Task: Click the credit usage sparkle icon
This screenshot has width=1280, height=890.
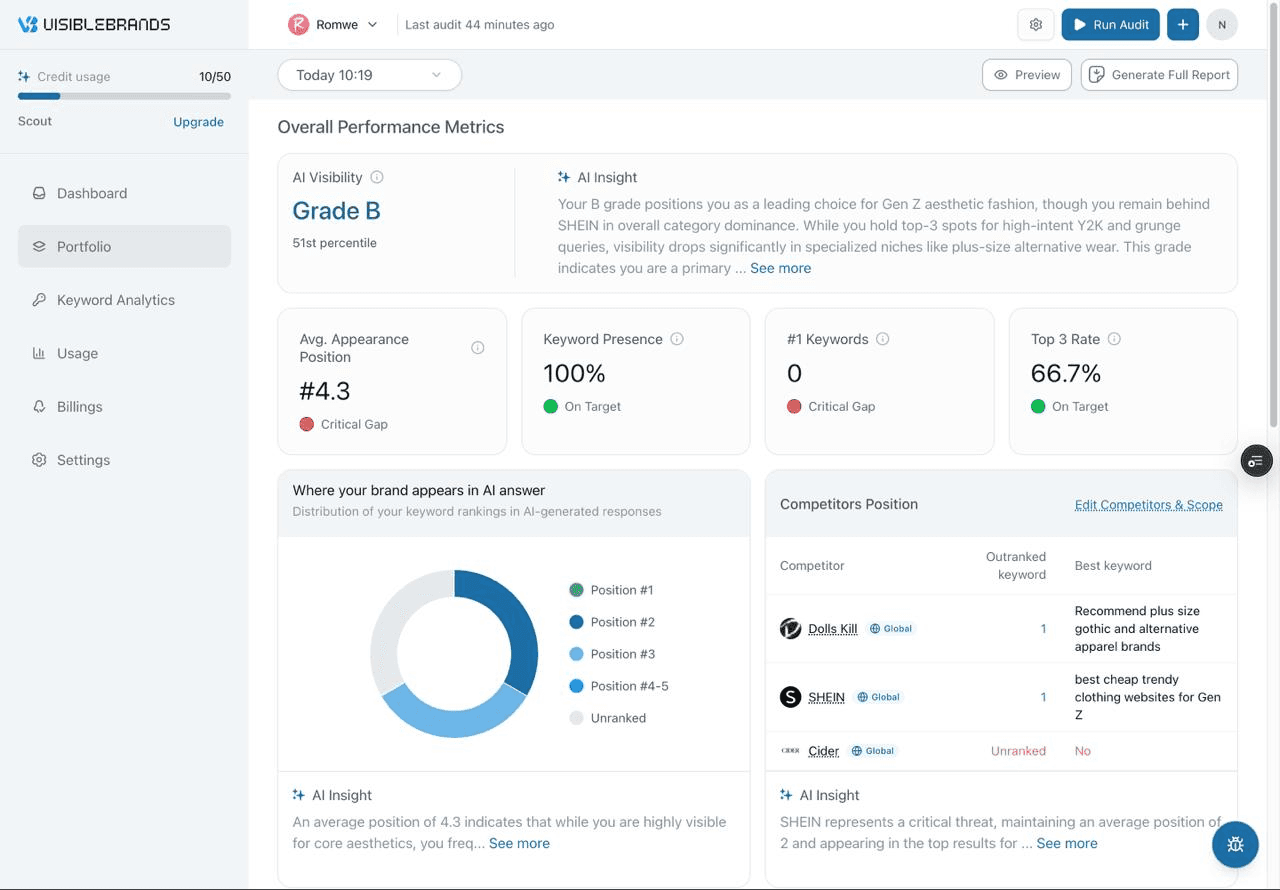Action: click(24, 76)
